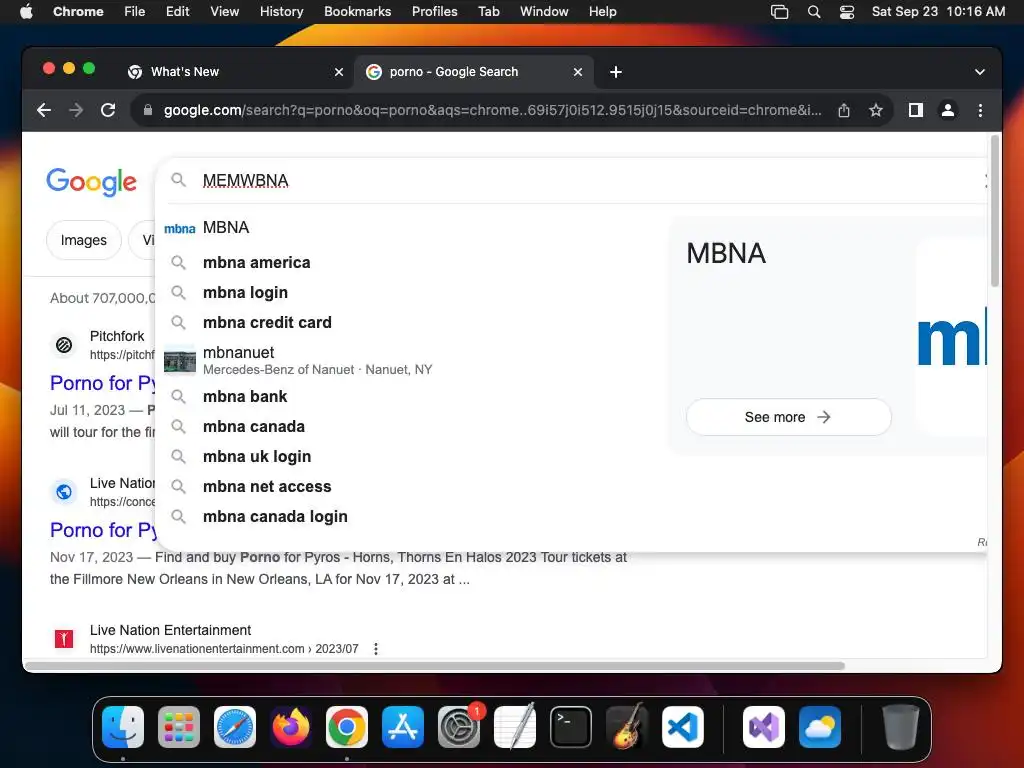This screenshot has height=768, width=1024.
Task: Click the red Live Nation Entertainment favicon
Action: coord(64,639)
